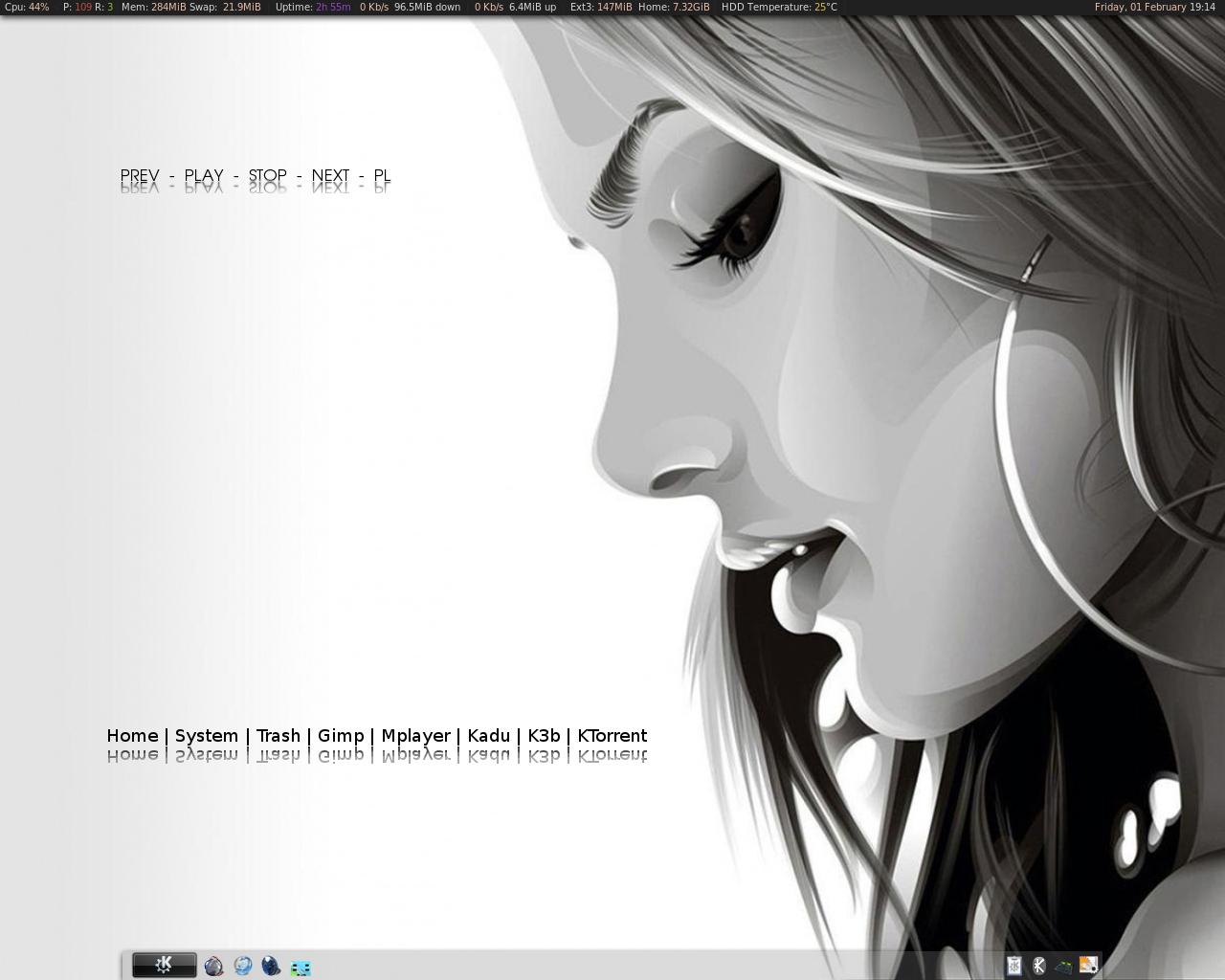
Task: Click PREV in the desktop player controls
Action: pyautogui.click(x=140, y=176)
